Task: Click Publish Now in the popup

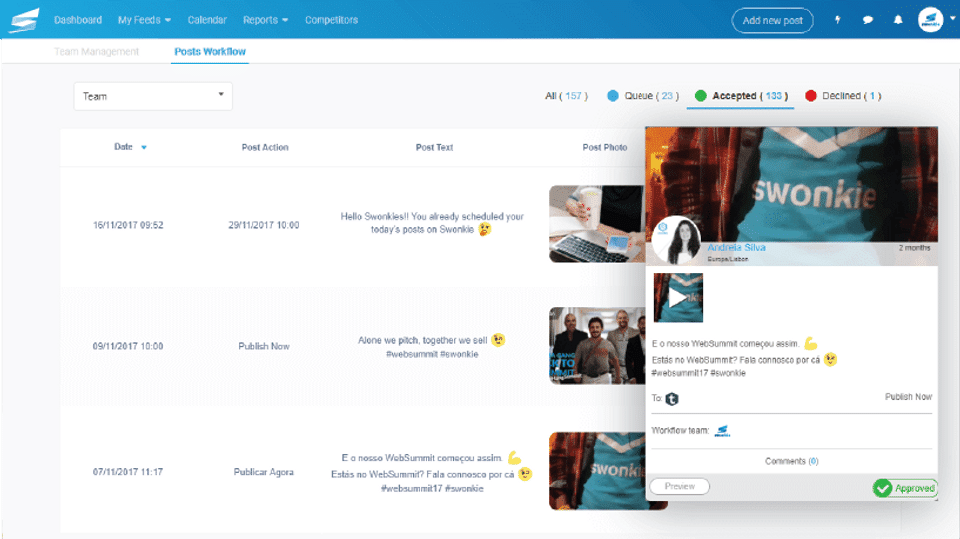Action: click(908, 397)
